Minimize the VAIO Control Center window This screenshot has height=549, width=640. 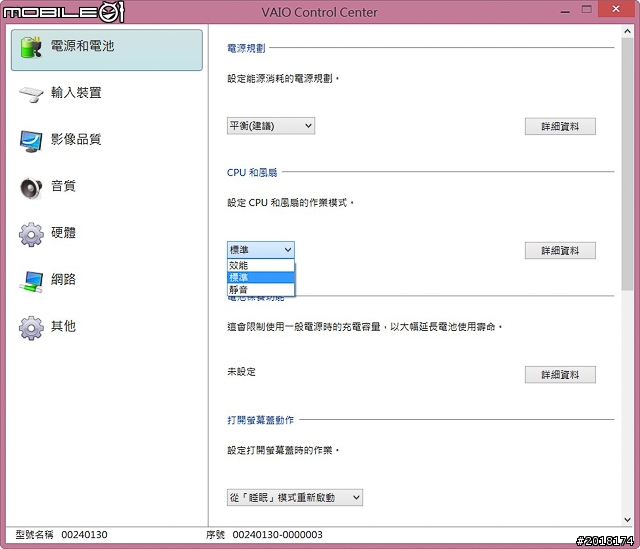pos(565,11)
